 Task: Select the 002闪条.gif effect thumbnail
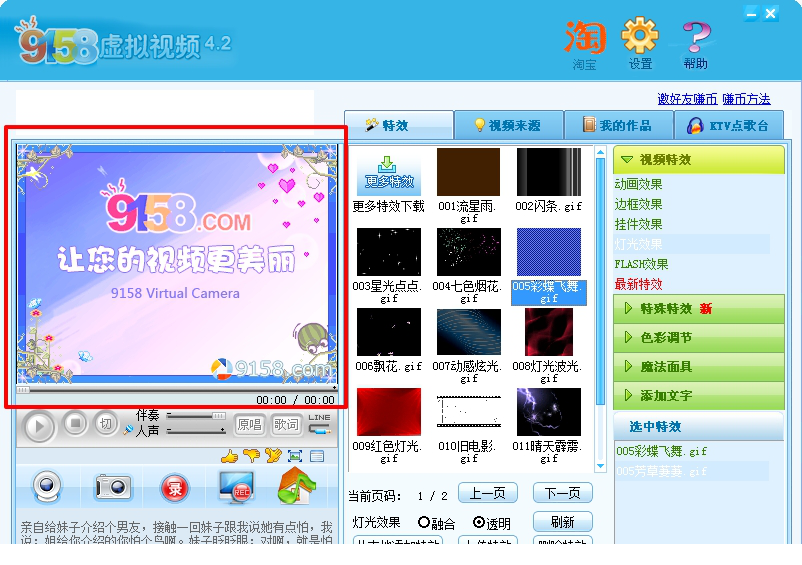point(549,172)
